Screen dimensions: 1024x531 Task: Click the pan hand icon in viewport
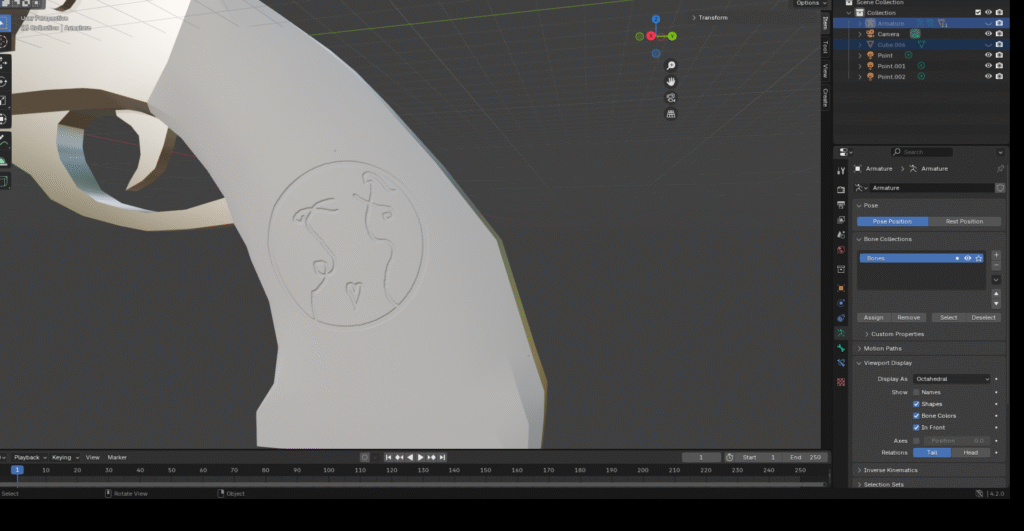[671, 81]
